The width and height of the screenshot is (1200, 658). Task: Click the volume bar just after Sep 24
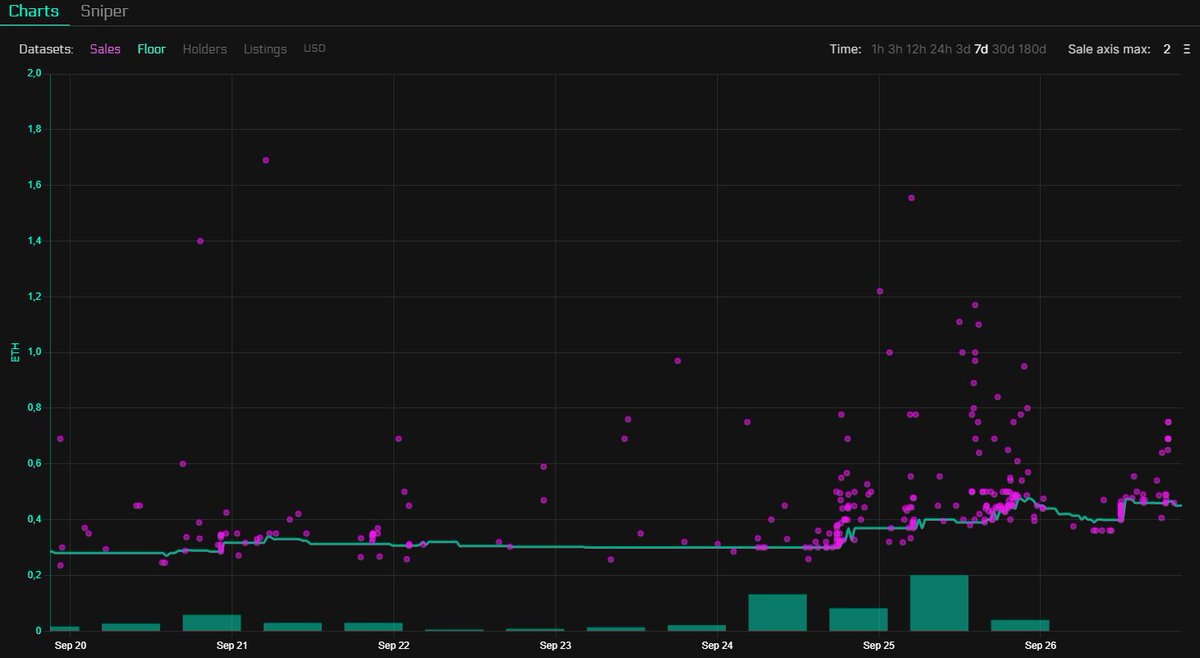pyautogui.click(x=777, y=613)
